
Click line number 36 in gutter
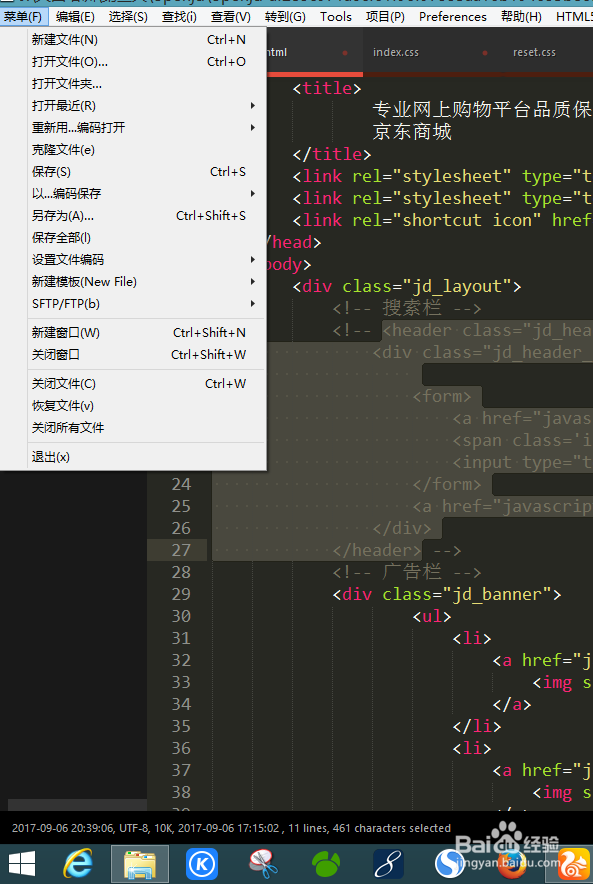(181, 748)
